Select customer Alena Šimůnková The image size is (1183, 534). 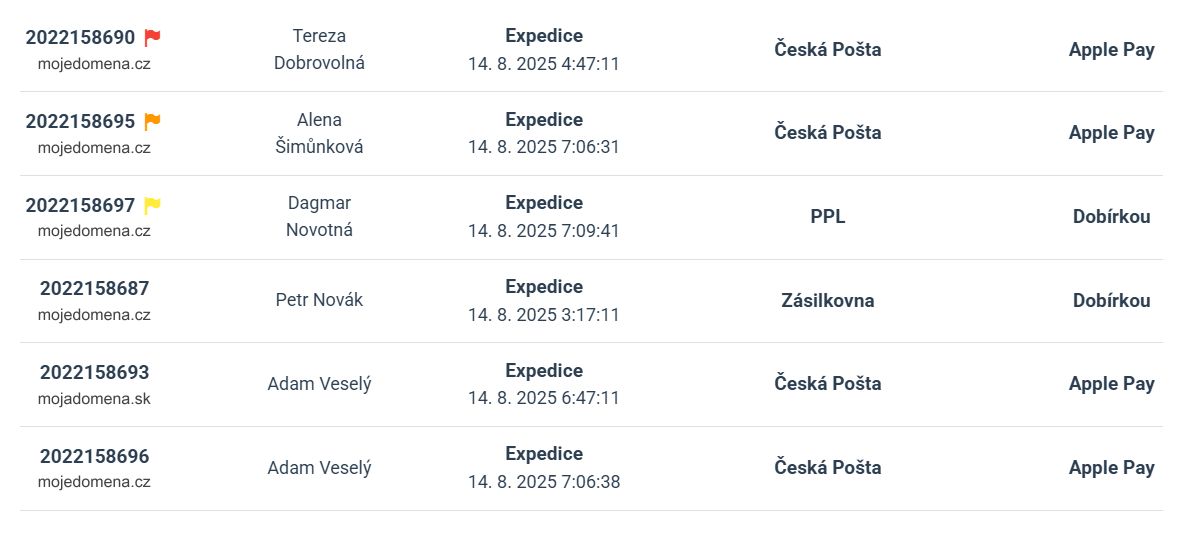point(319,133)
